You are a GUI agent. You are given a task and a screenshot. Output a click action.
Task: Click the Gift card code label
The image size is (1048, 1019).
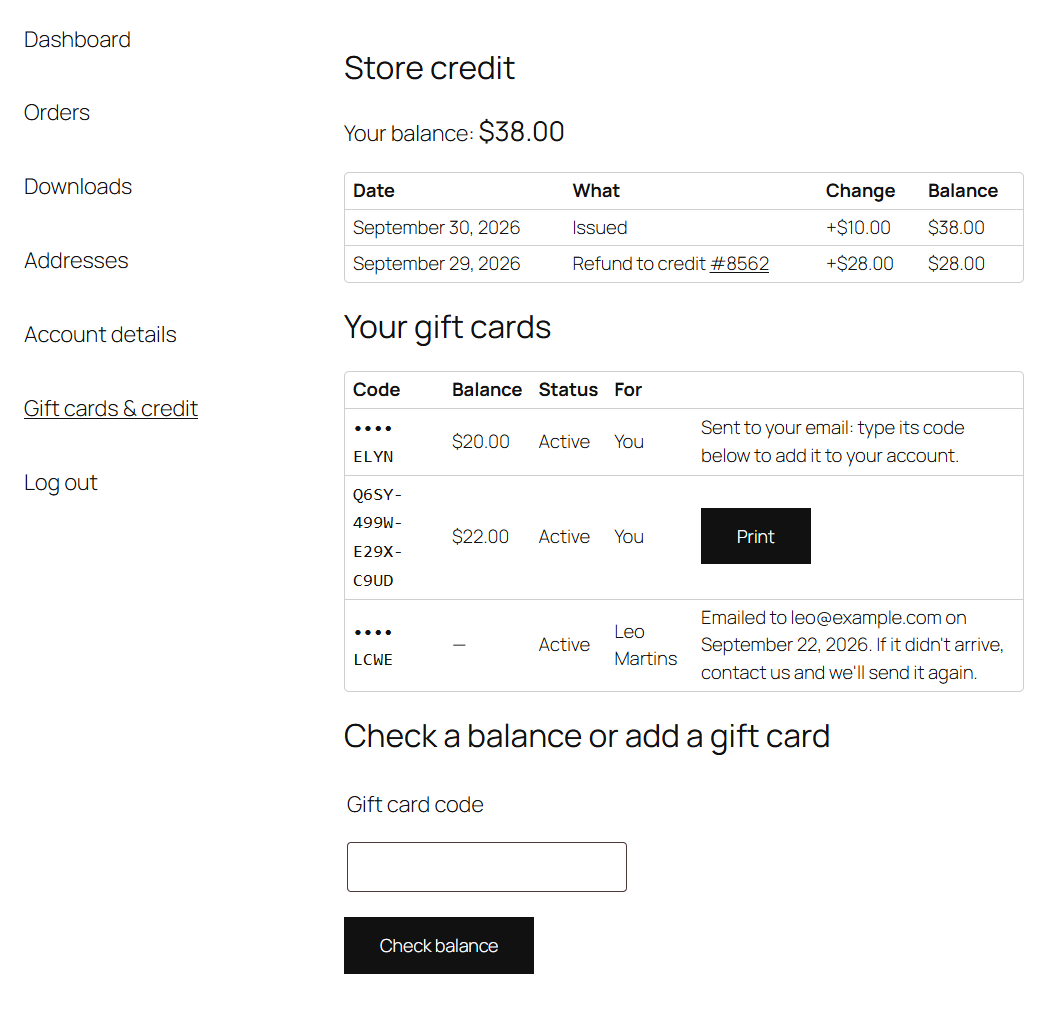[415, 805]
